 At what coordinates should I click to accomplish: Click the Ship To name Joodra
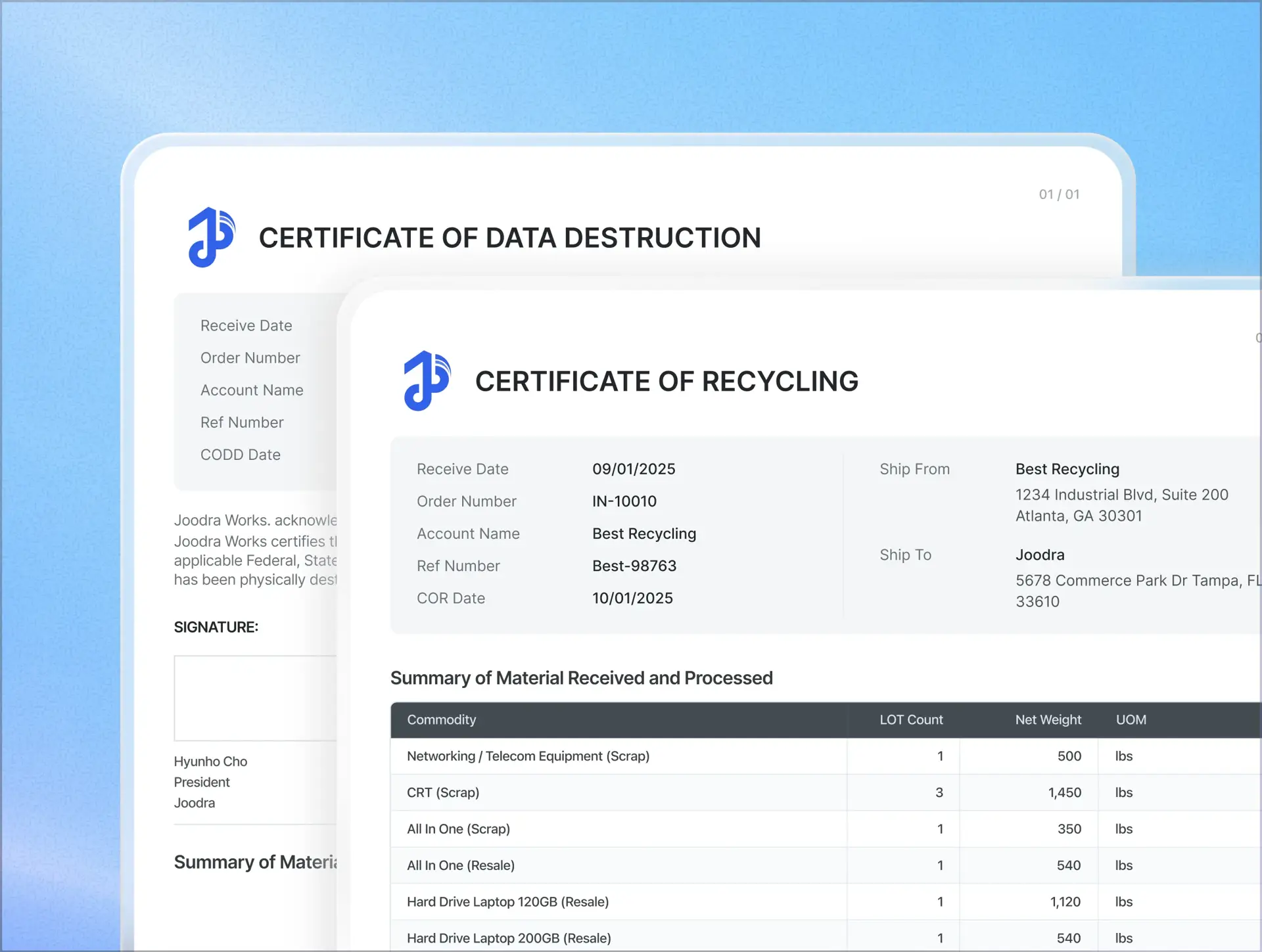pyautogui.click(x=1040, y=555)
